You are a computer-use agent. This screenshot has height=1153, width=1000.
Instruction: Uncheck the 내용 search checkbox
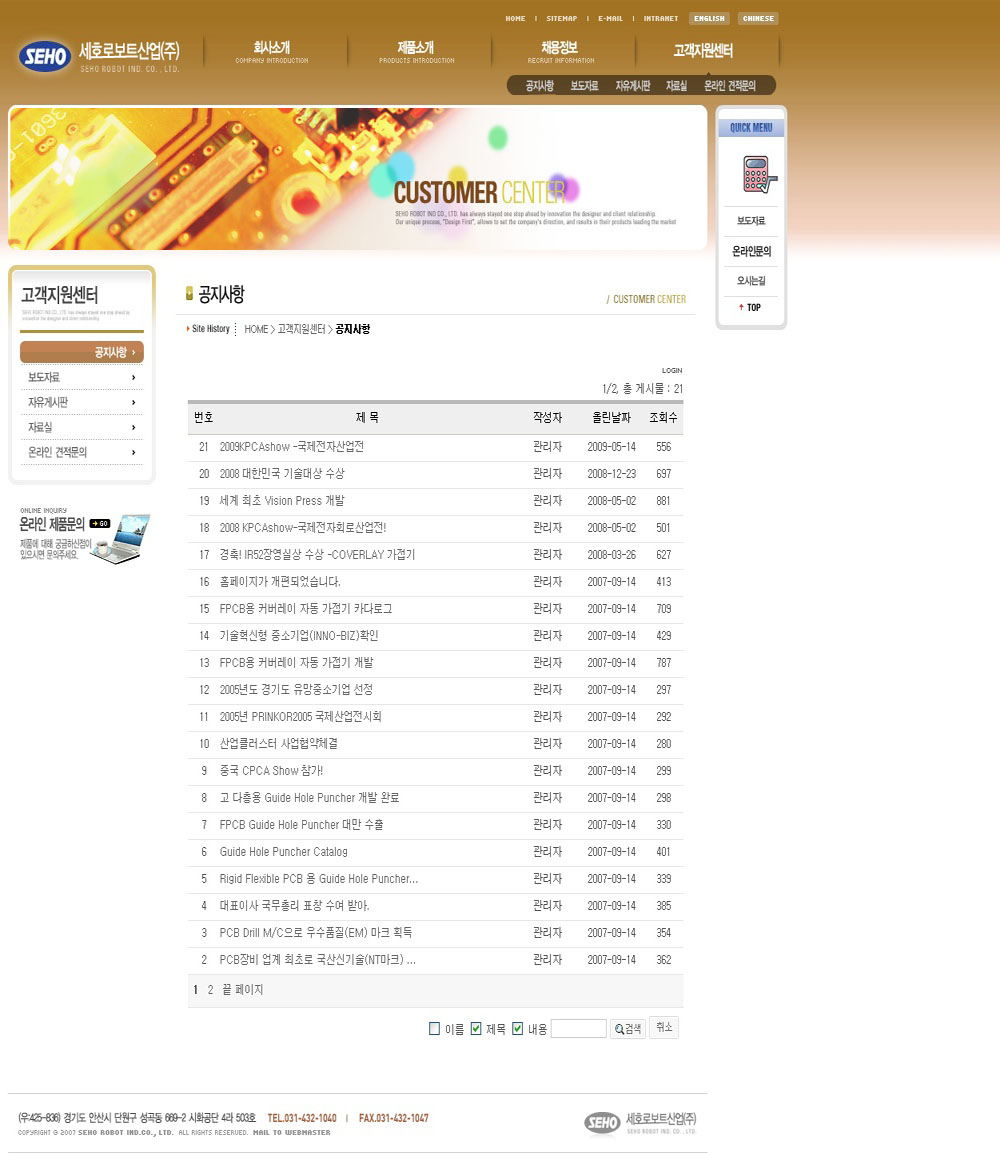[x=518, y=1029]
